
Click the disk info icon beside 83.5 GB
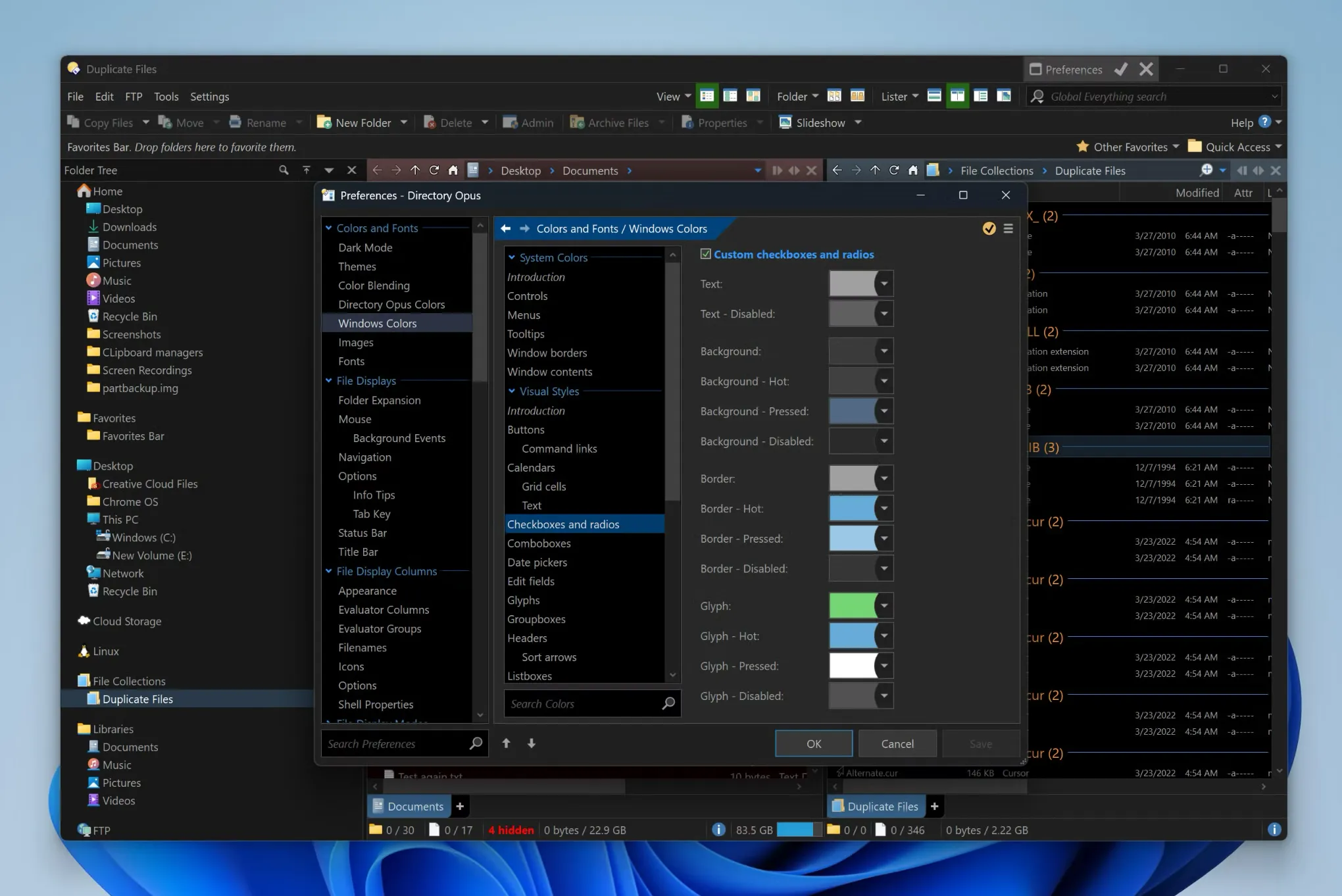(x=718, y=830)
